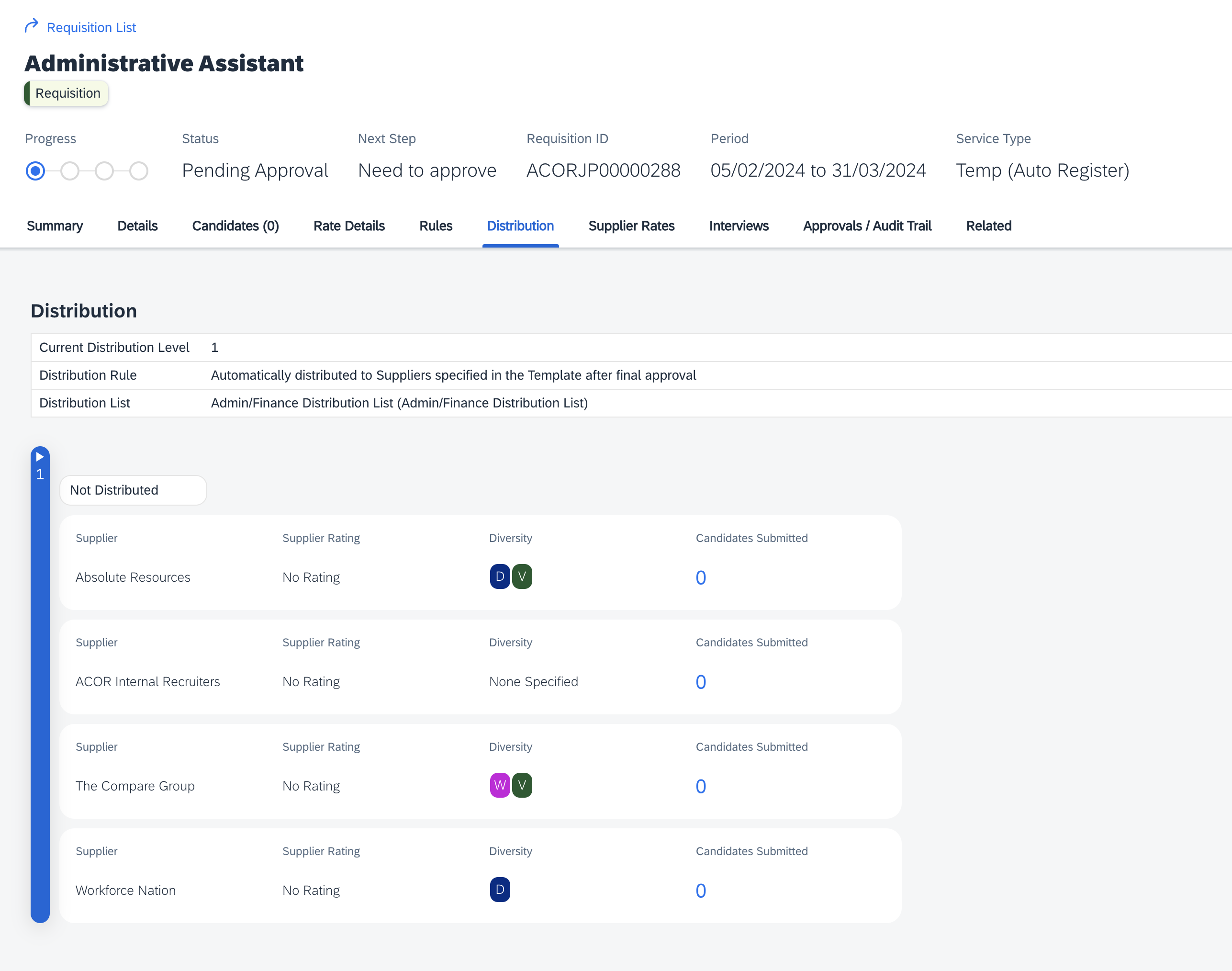Click the V diversity badge for The Compare Group

pyautogui.click(x=522, y=785)
